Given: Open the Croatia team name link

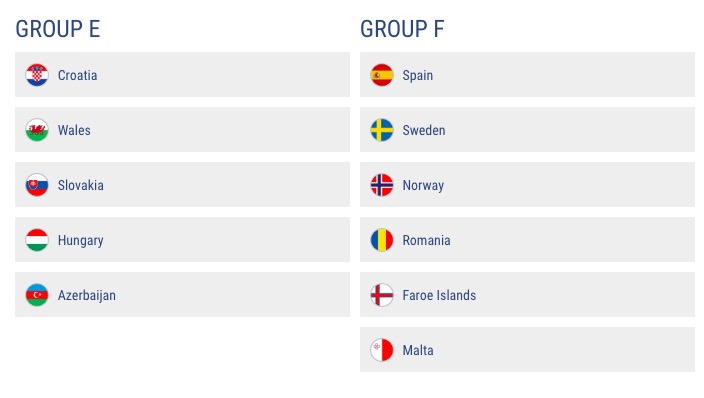Looking at the screenshot, I should tap(77, 75).
